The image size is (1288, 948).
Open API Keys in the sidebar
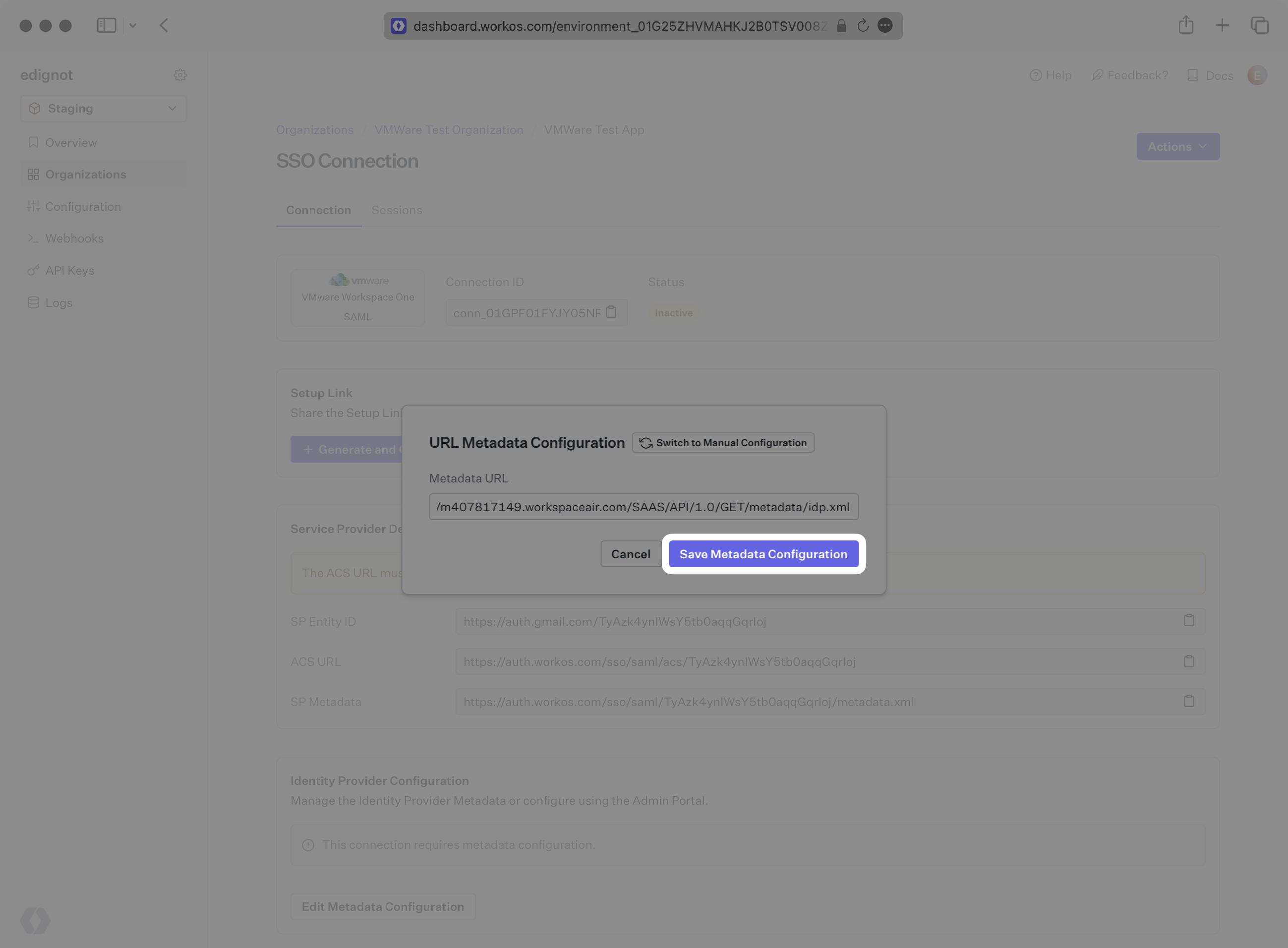coord(69,270)
